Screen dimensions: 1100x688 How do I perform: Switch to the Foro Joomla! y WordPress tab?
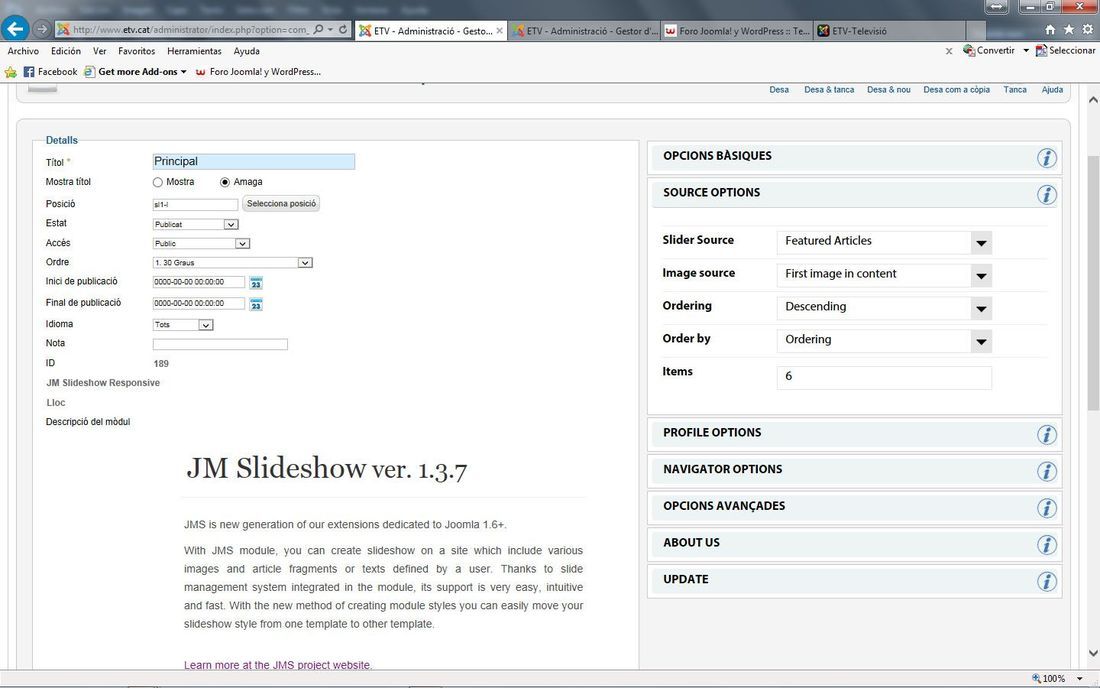[737, 31]
